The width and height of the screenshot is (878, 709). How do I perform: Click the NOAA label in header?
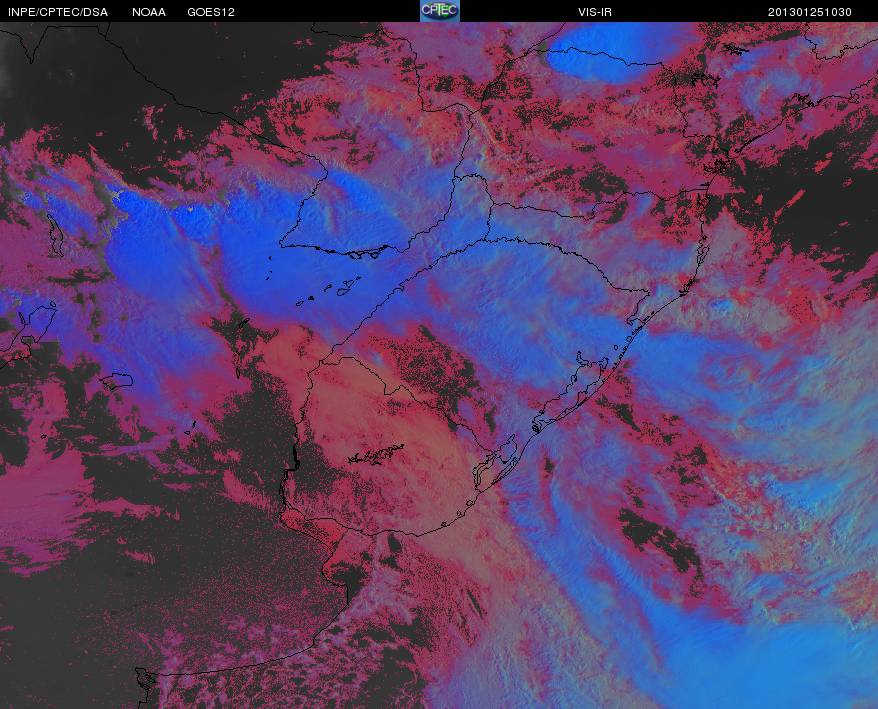point(148,12)
